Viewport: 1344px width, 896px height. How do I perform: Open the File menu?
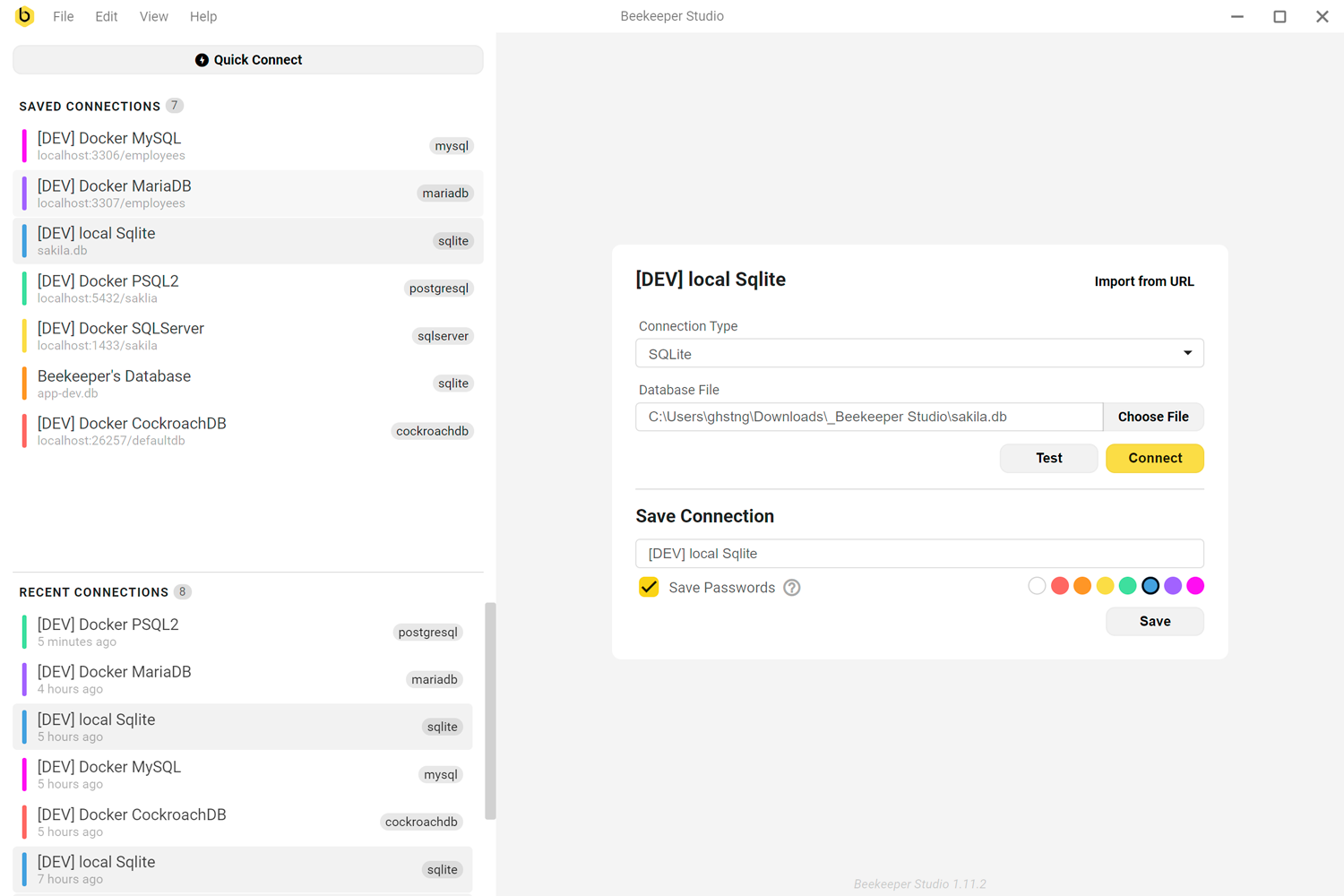(64, 16)
